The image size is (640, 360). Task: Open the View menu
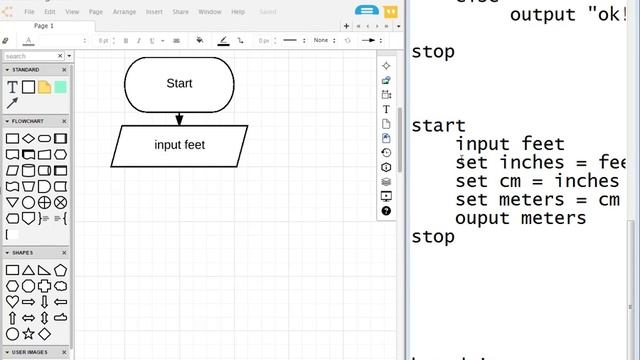[x=72, y=12]
